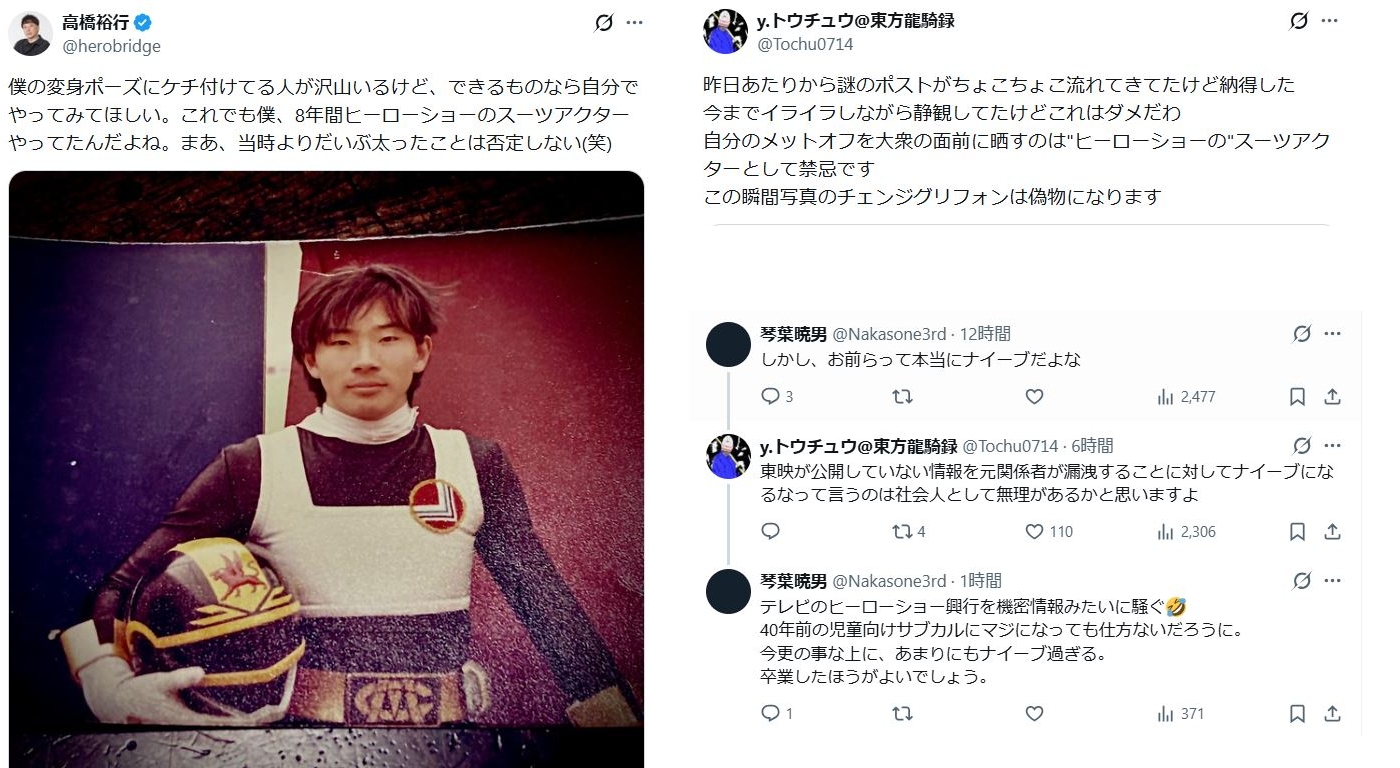The width and height of the screenshot is (1400, 768).
Task: View analytics showing 2,306 views
Action: (1186, 532)
